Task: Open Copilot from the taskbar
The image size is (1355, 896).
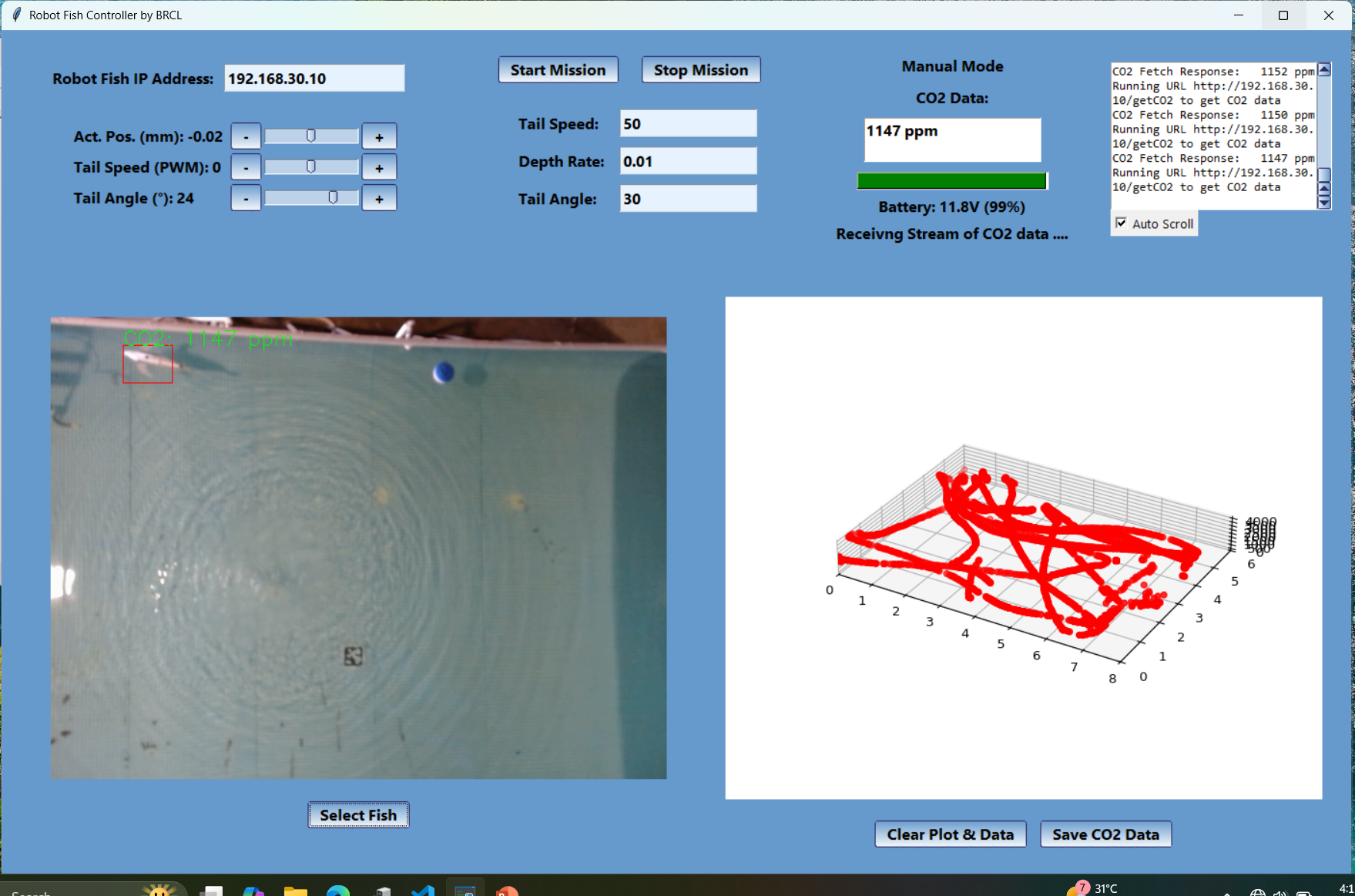Action: point(253,891)
